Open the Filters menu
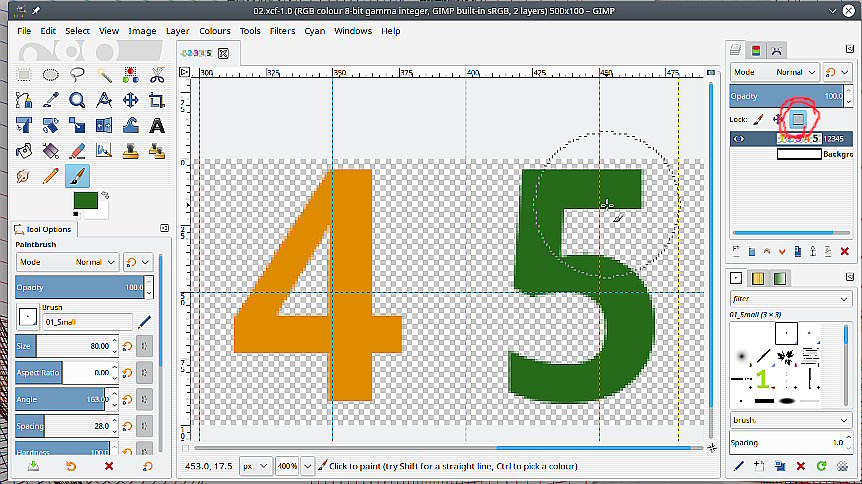The width and height of the screenshot is (862, 484). pos(282,31)
